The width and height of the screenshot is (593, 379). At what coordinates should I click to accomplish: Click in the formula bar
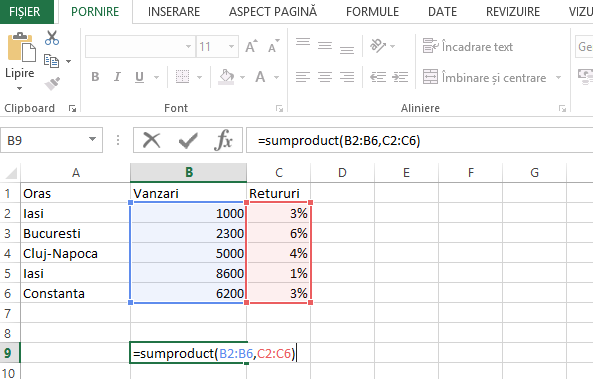[420, 141]
